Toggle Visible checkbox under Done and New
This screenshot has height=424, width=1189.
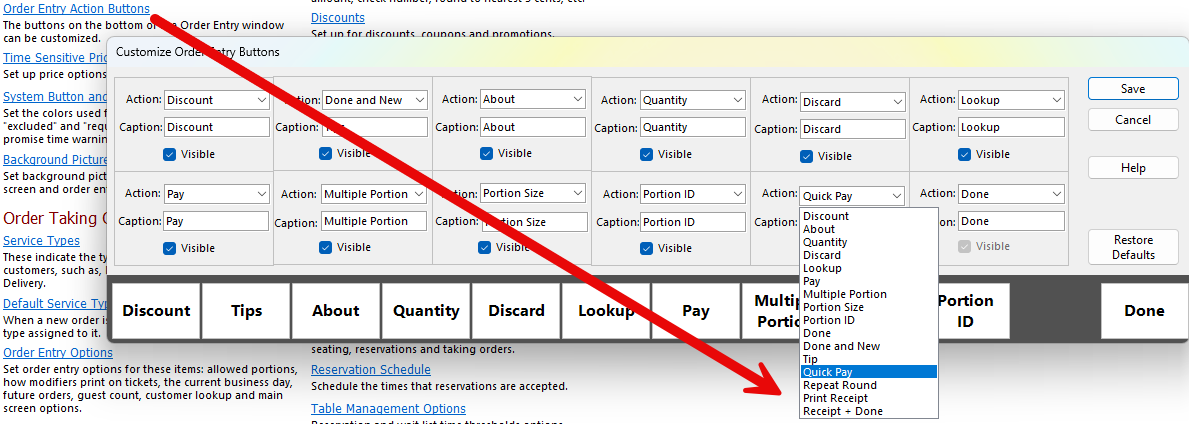325,153
